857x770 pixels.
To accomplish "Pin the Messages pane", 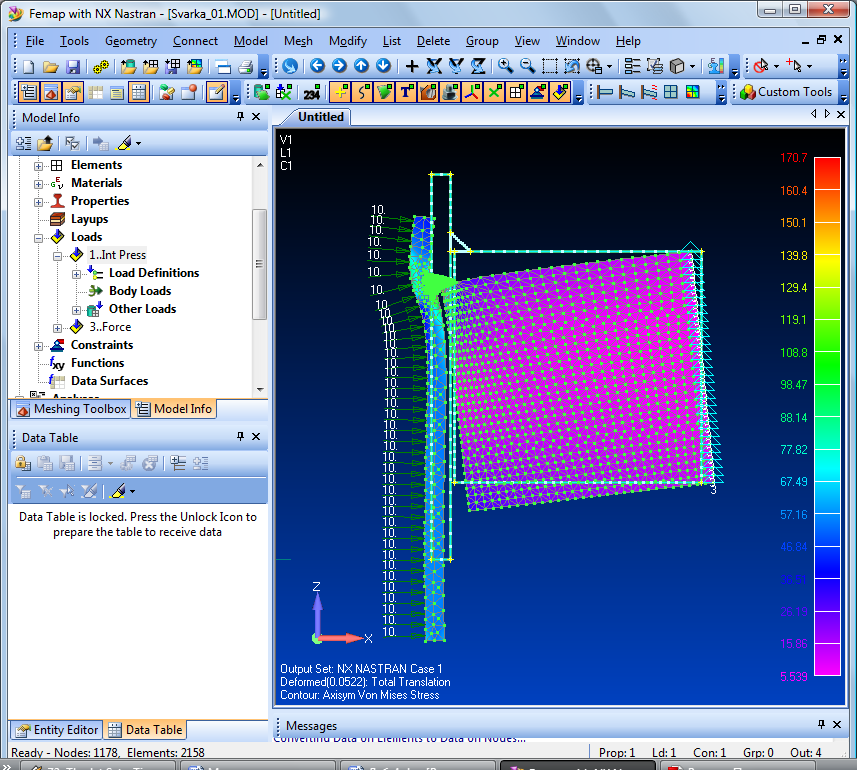I will (x=821, y=724).
